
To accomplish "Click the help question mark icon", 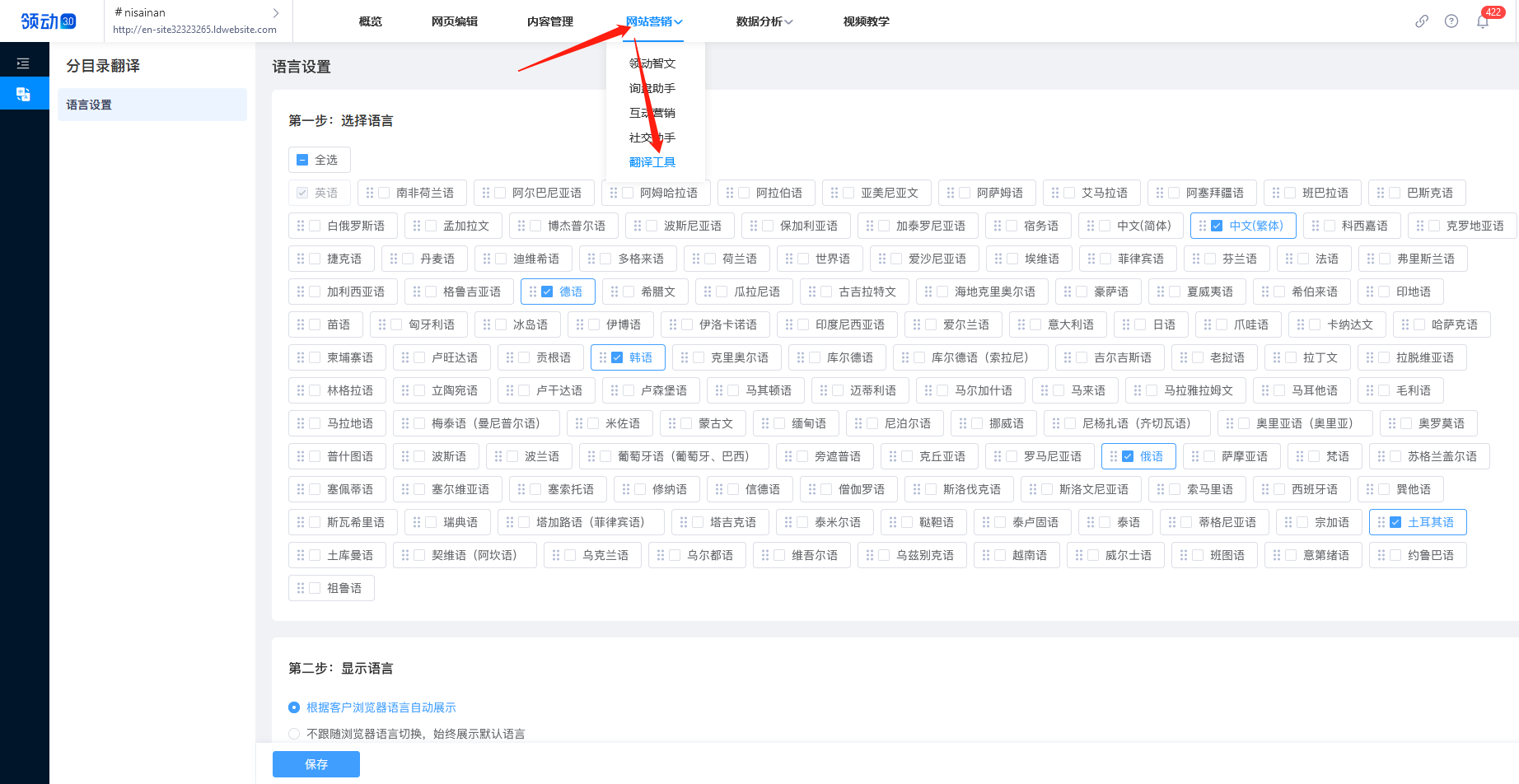I will click(x=1451, y=21).
